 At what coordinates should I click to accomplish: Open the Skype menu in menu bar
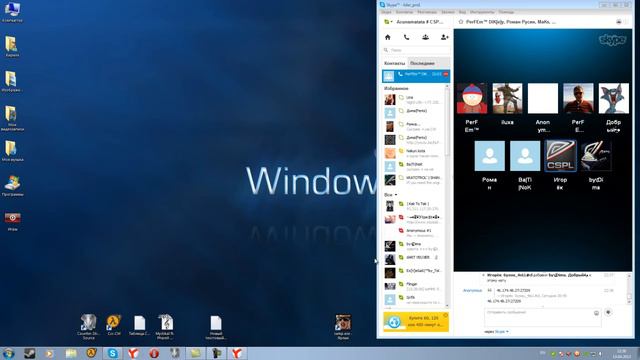(x=386, y=12)
